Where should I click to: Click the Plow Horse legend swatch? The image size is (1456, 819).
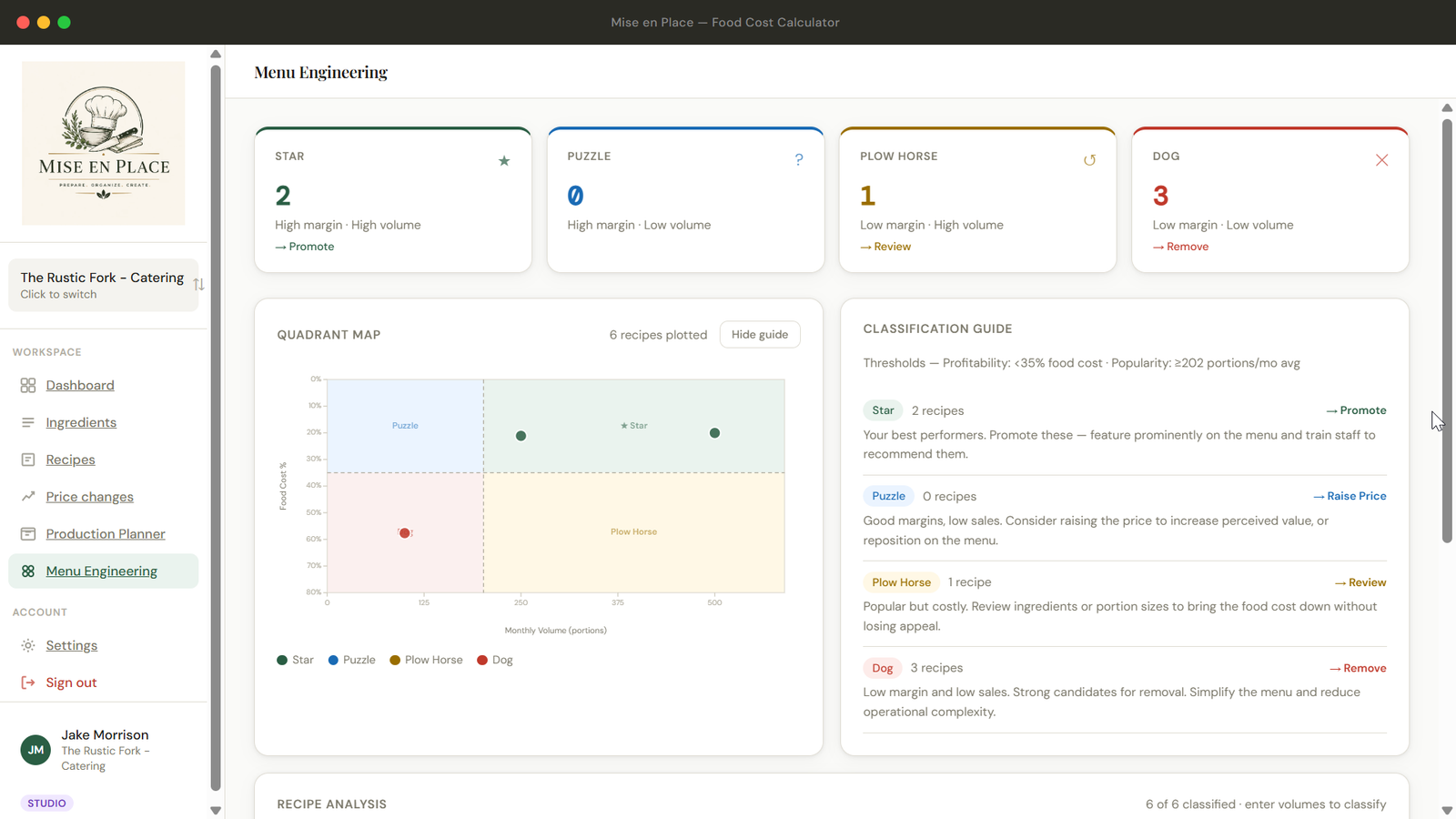click(395, 661)
